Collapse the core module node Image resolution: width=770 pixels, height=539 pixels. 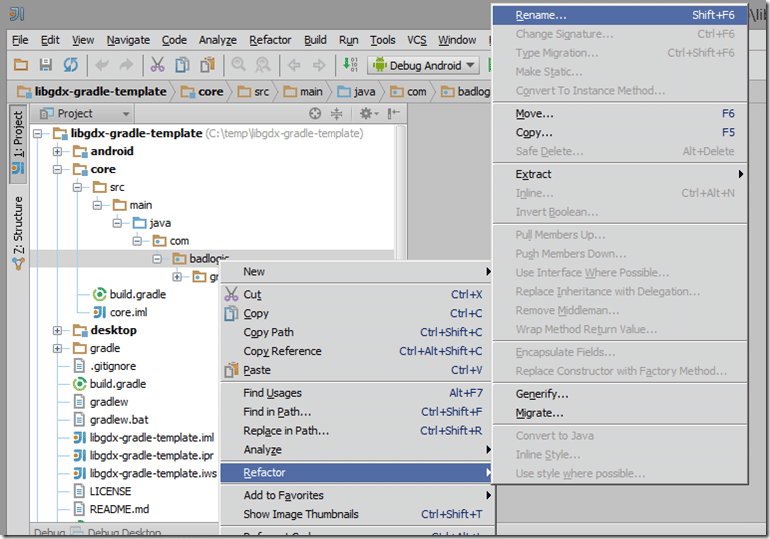(x=57, y=169)
